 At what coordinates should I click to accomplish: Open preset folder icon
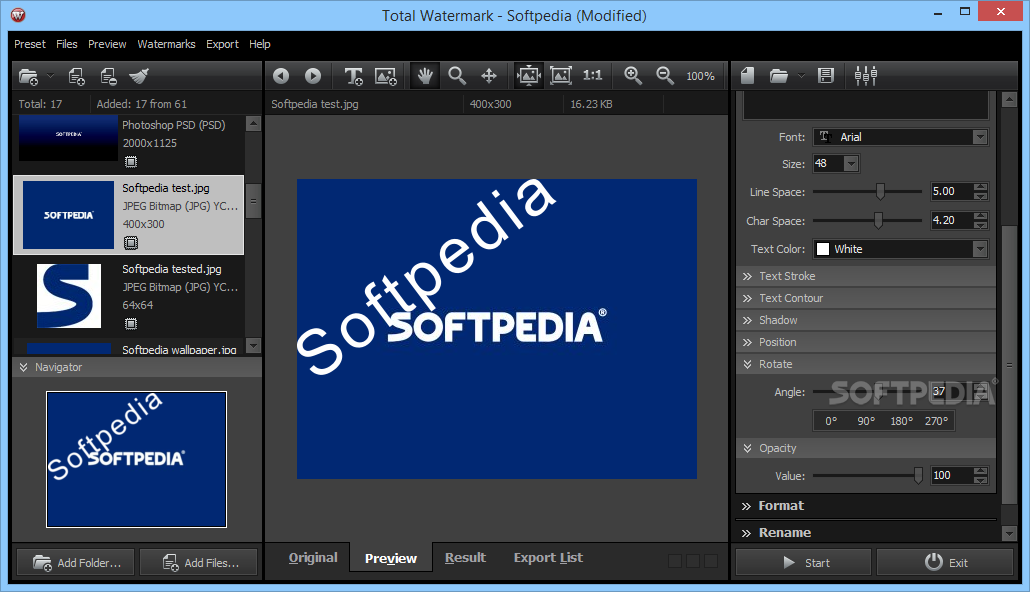(778, 76)
